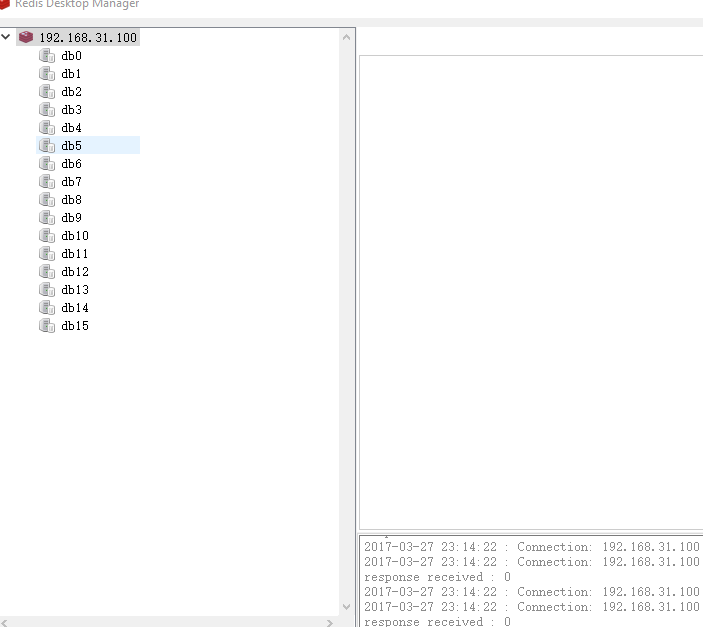
Task: Select the db10 text label
Action: (75, 235)
